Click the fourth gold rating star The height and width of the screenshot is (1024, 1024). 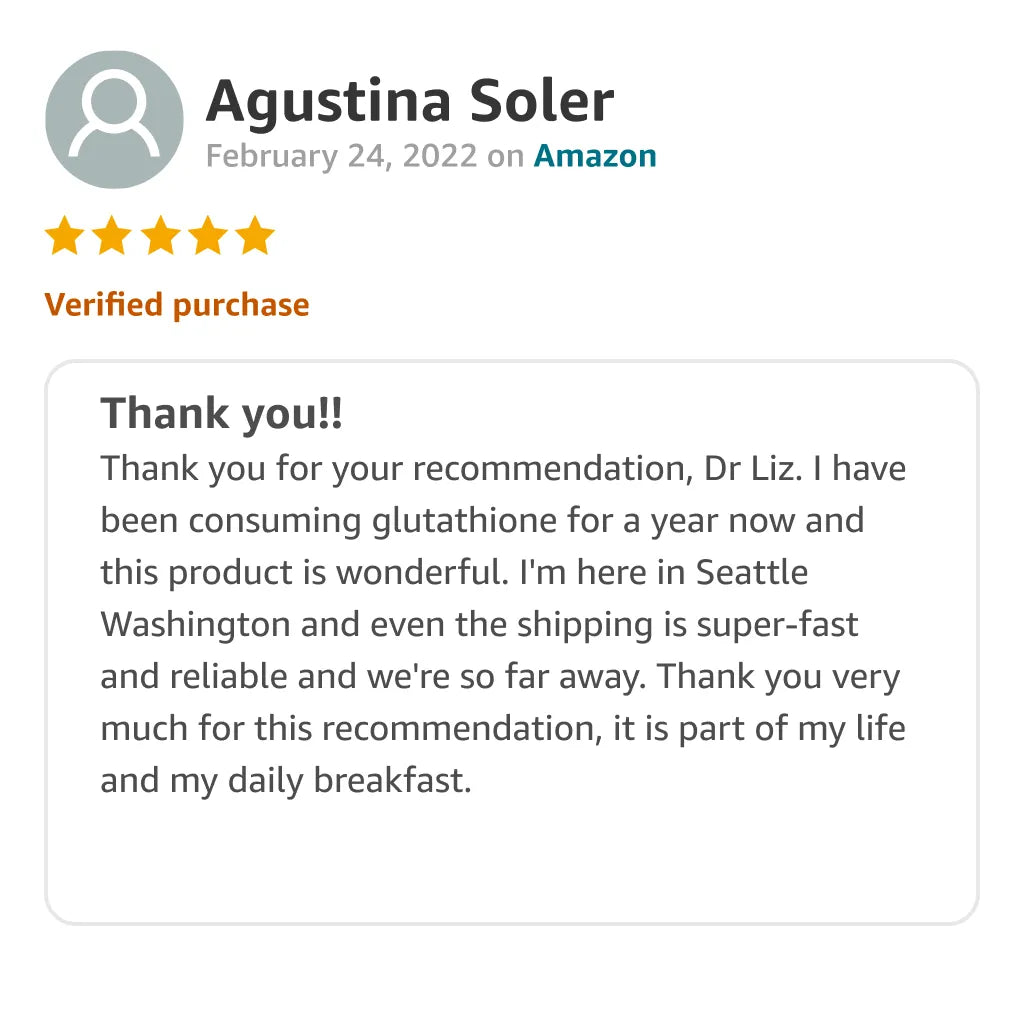pos(208,237)
